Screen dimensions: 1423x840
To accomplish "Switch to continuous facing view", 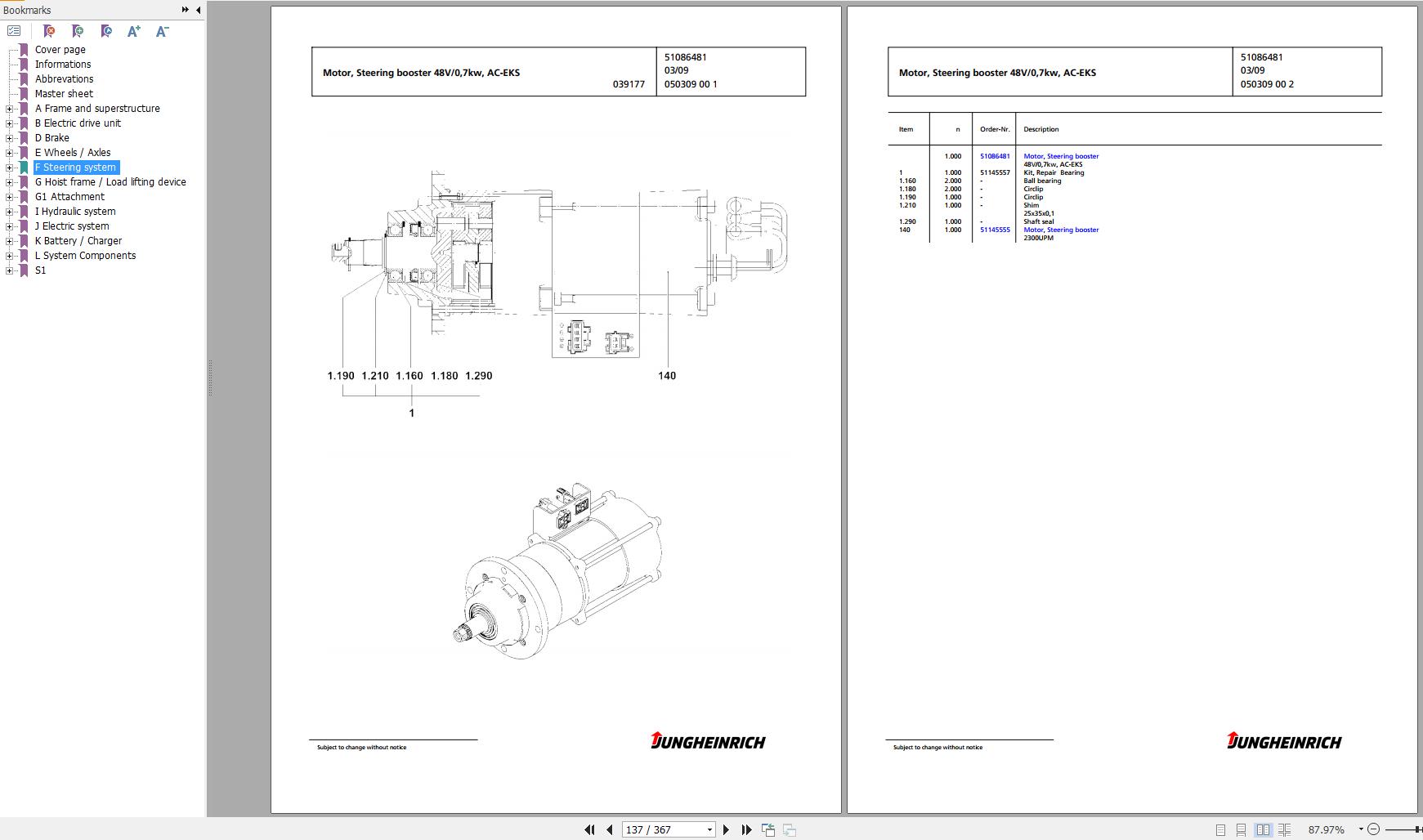I will pyautogui.click(x=1284, y=829).
